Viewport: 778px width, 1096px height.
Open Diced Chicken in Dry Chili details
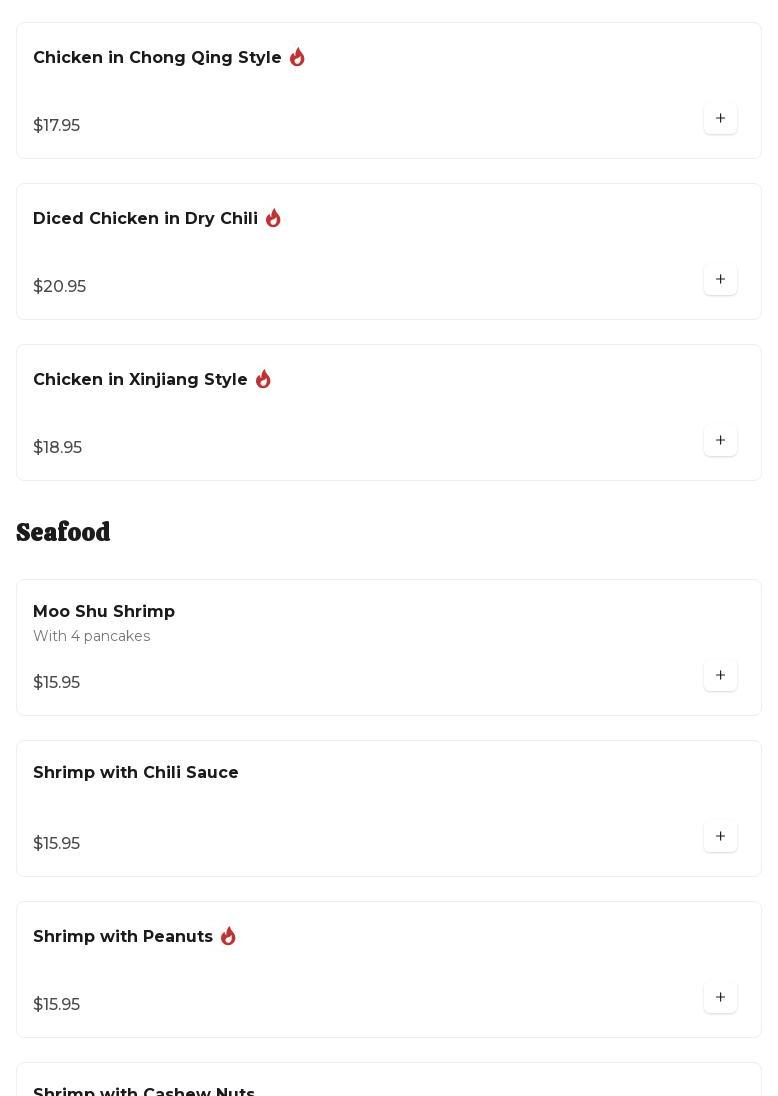point(145,219)
